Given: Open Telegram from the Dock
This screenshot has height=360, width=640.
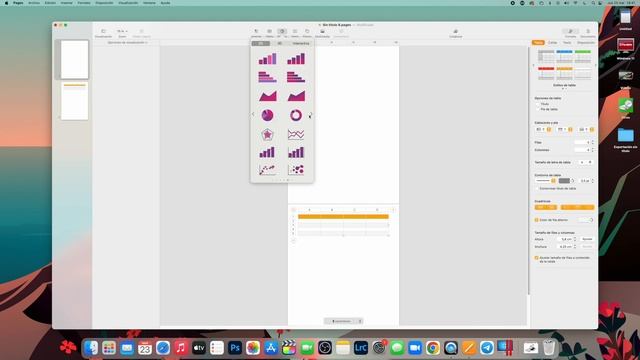Looking at the screenshot, I should pos(487,348).
